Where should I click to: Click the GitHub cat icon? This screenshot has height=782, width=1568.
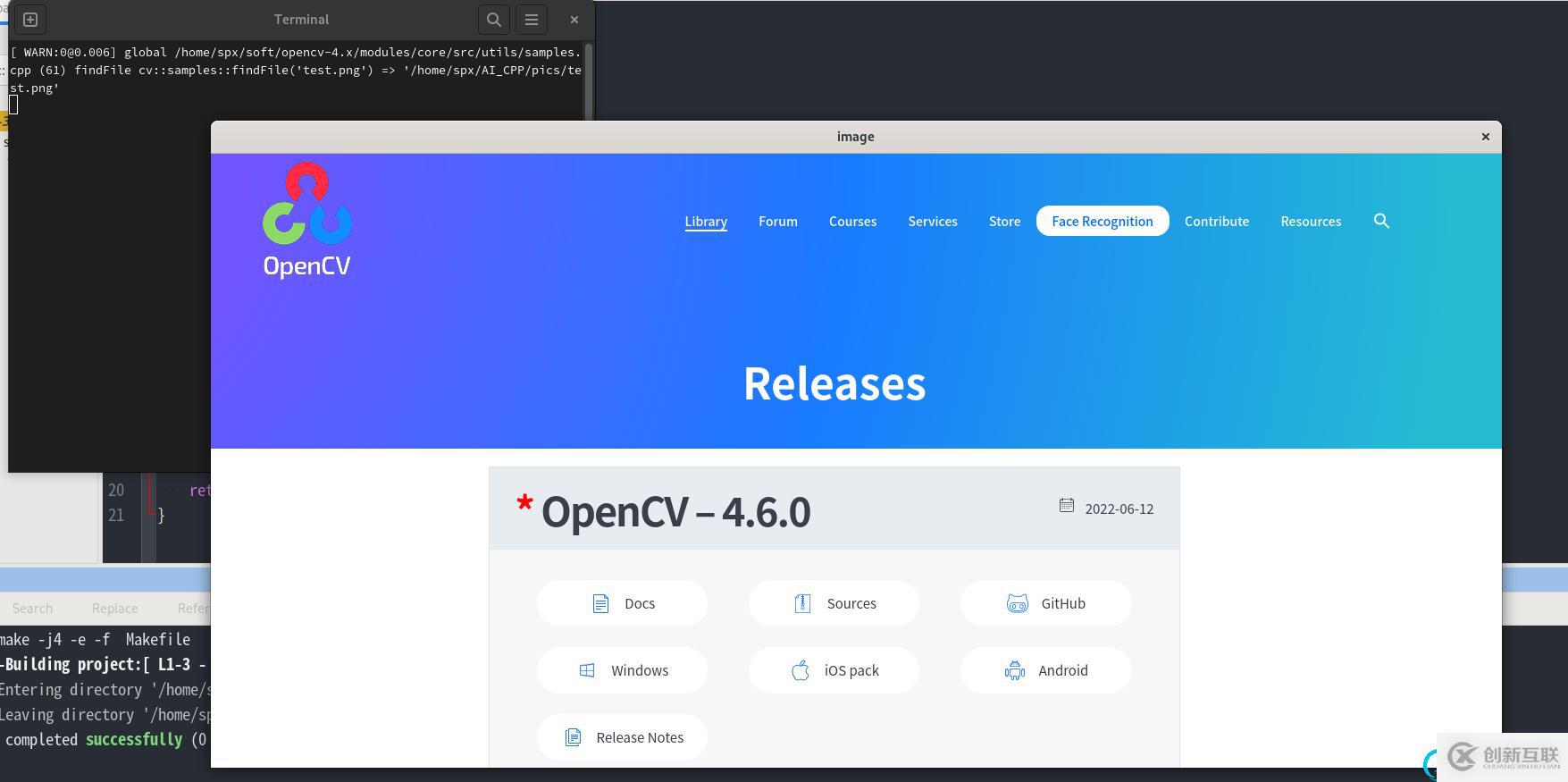point(1018,604)
